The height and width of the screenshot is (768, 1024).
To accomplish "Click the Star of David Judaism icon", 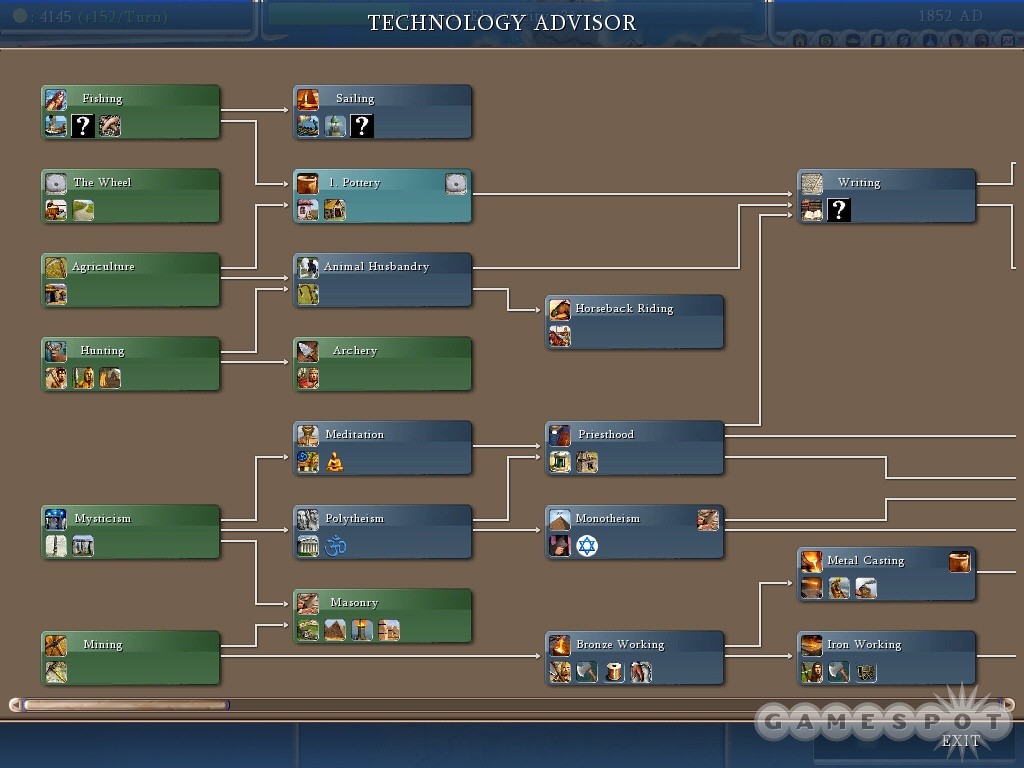I will pyautogui.click(x=586, y=546).
